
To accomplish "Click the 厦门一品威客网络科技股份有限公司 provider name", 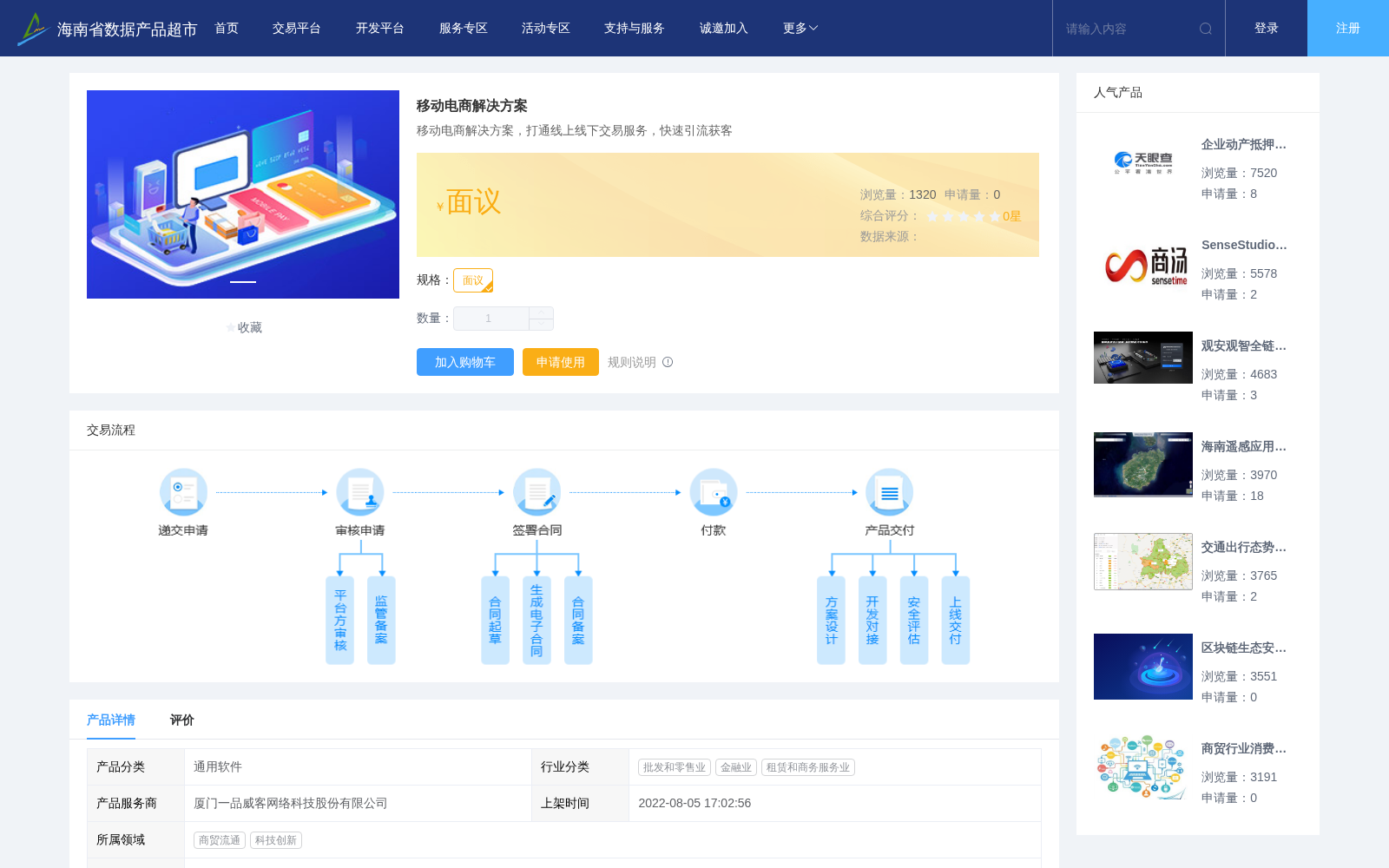I will pyautogui.click(x=291, y=803).
